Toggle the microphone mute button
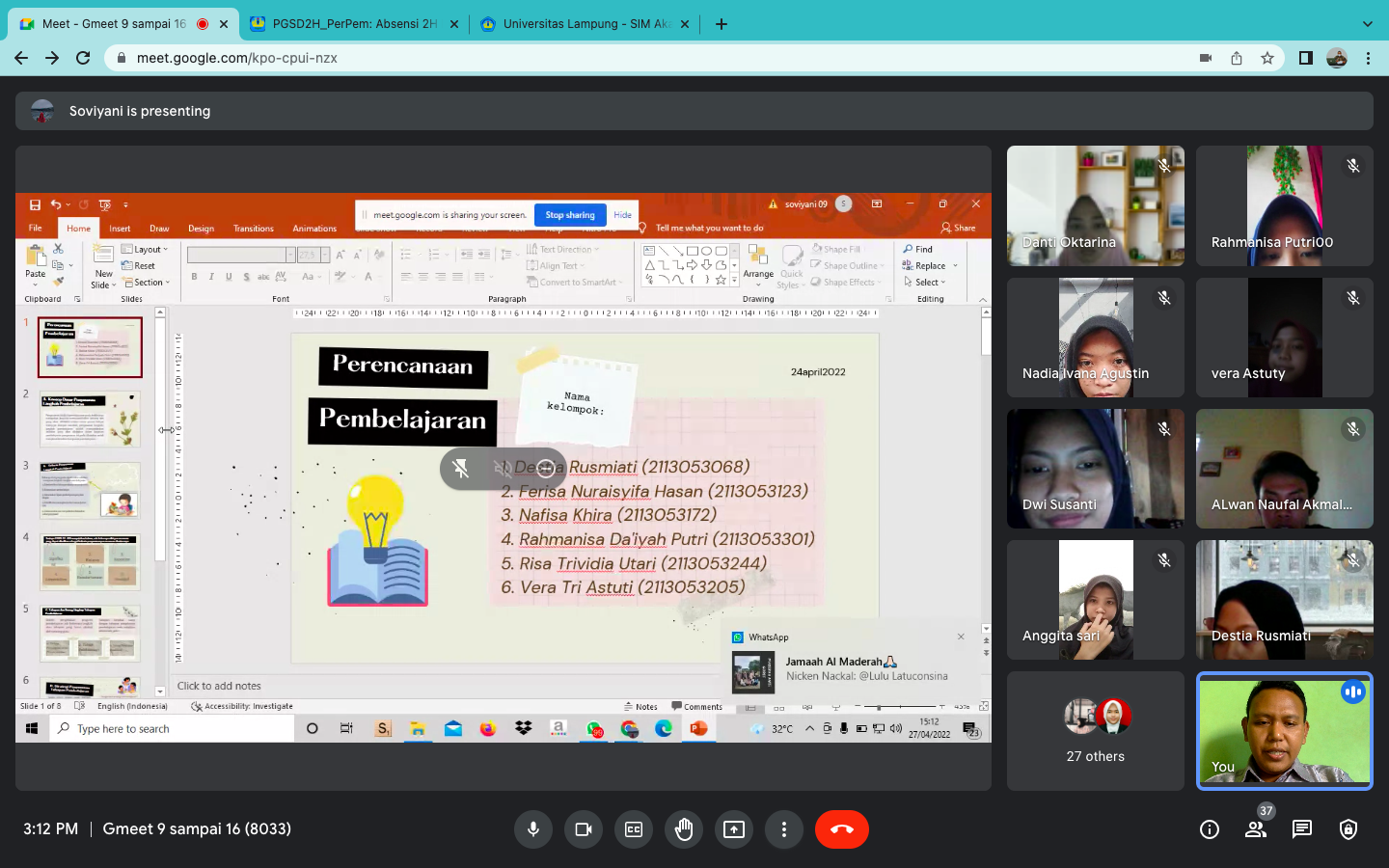1389x868 pixels. [x=533, y=829]
